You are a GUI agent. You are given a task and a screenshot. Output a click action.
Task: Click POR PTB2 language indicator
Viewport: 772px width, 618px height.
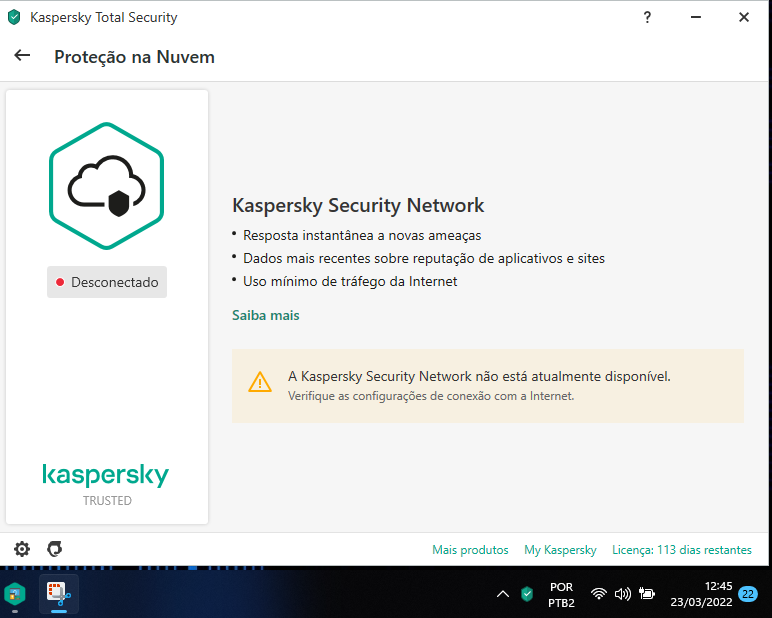pyautogui.click(x=561, y=594)
